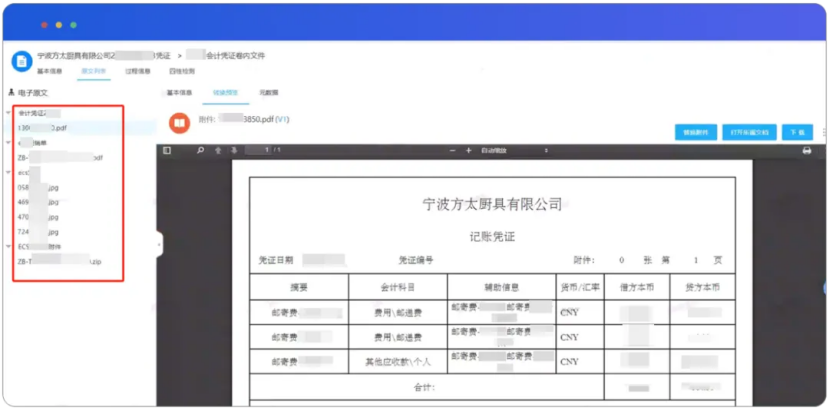Go to previous page using up arrow

point(218,151)
